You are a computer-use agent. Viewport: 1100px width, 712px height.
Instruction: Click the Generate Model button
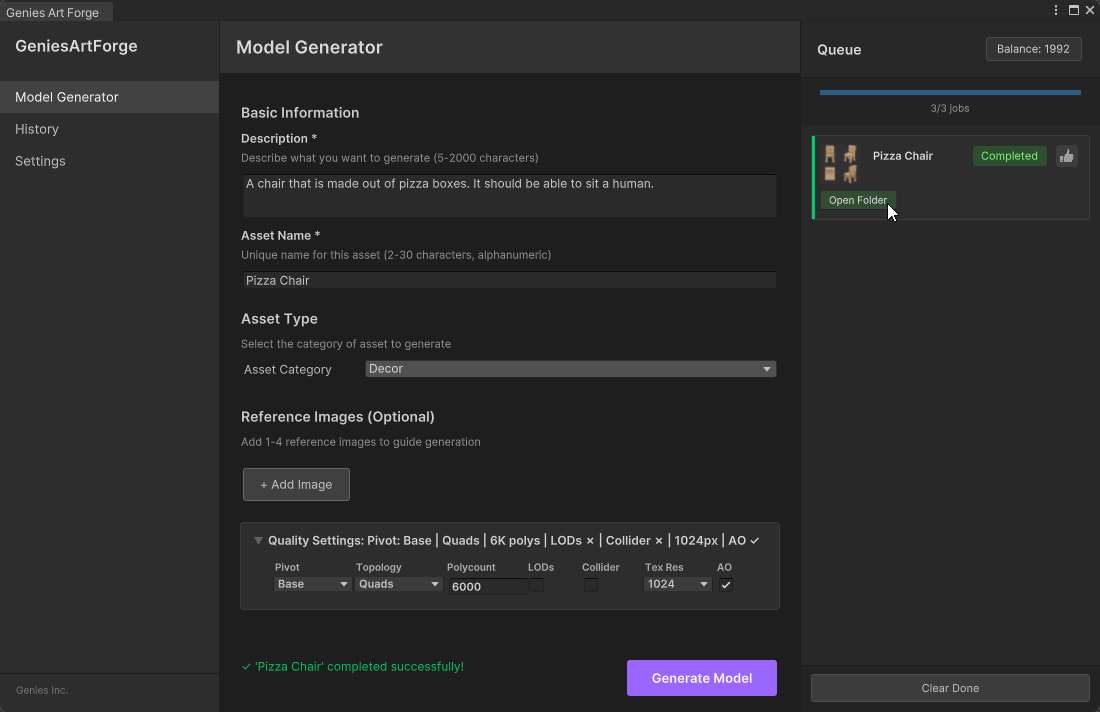pos(701,678)
